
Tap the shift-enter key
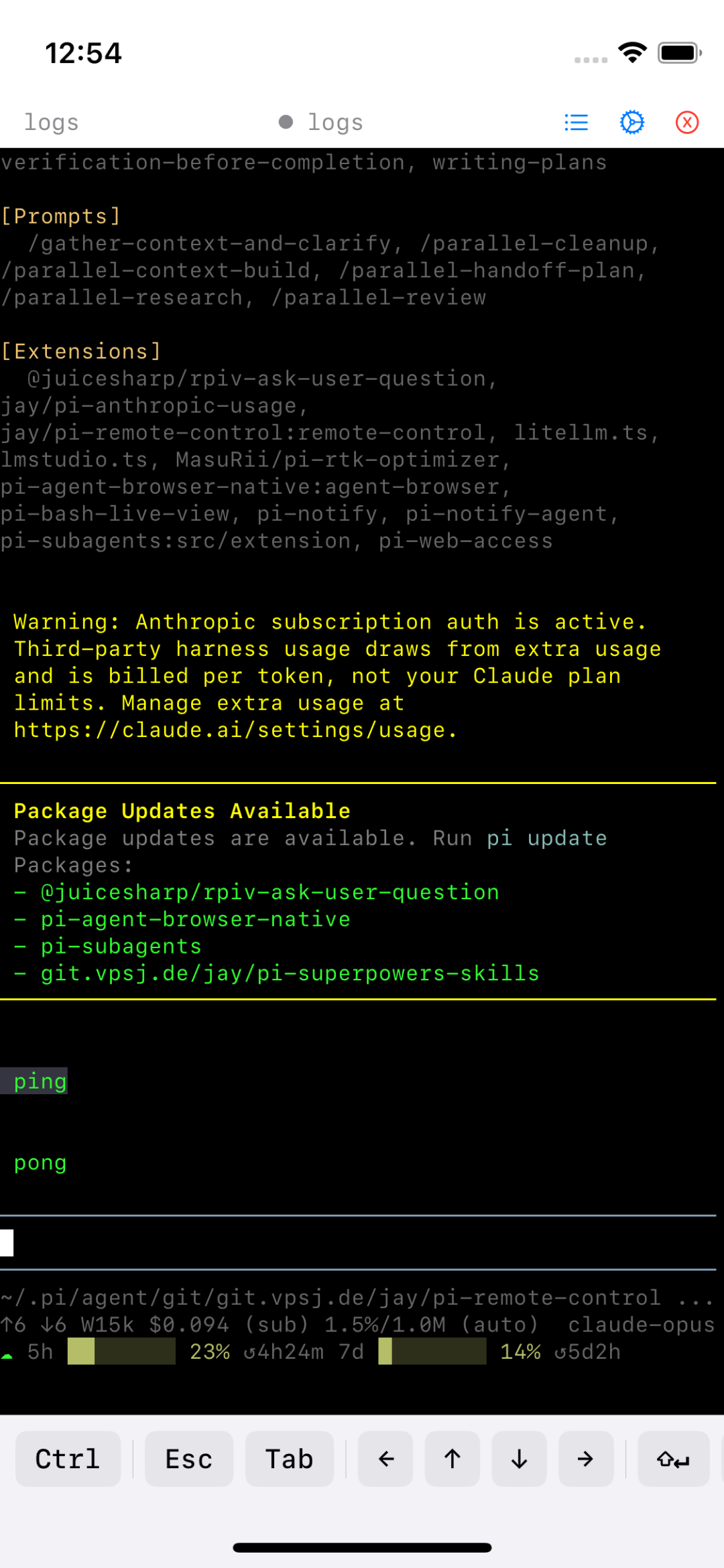coord(673,1459)
